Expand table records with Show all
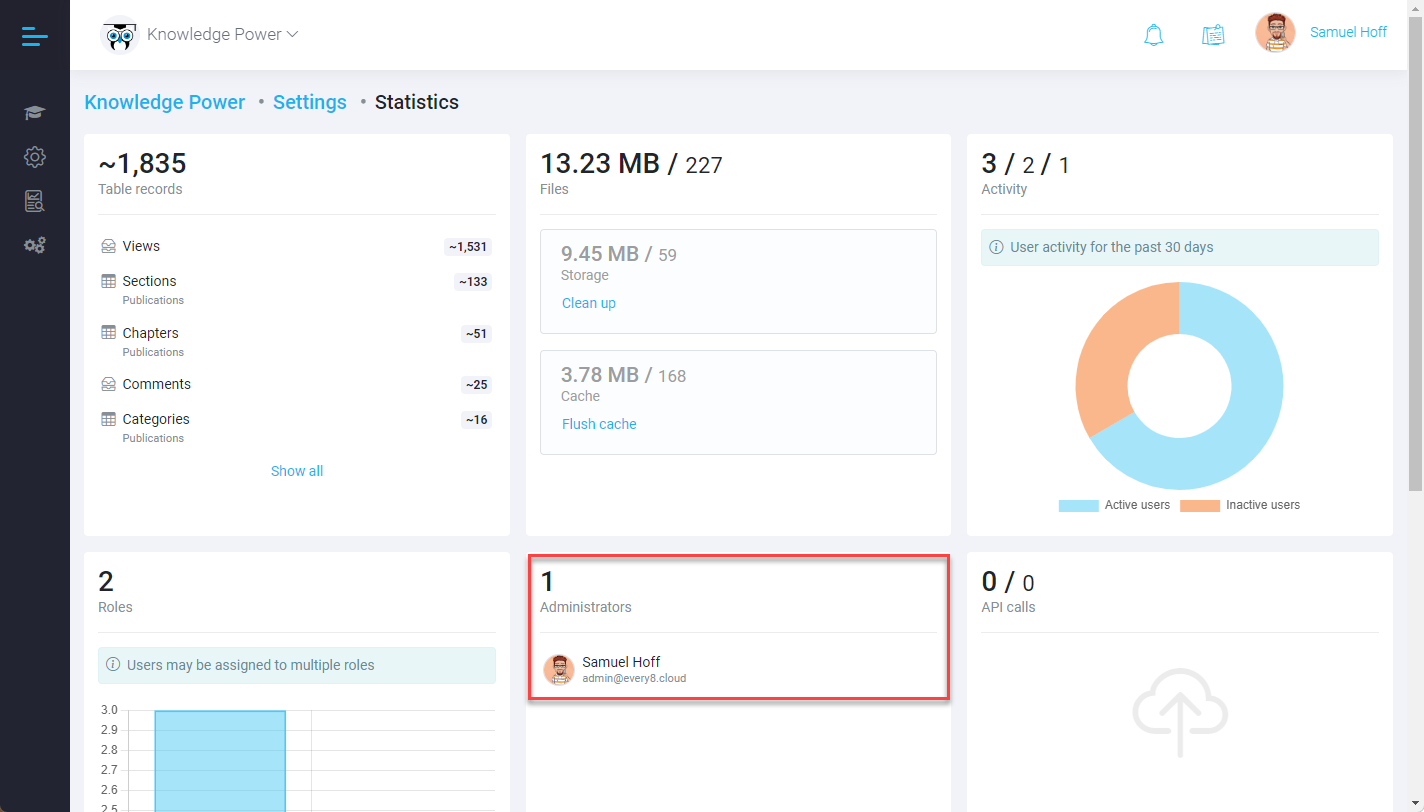Screen dimensions: 1424x812 click(x=297, y=471)
